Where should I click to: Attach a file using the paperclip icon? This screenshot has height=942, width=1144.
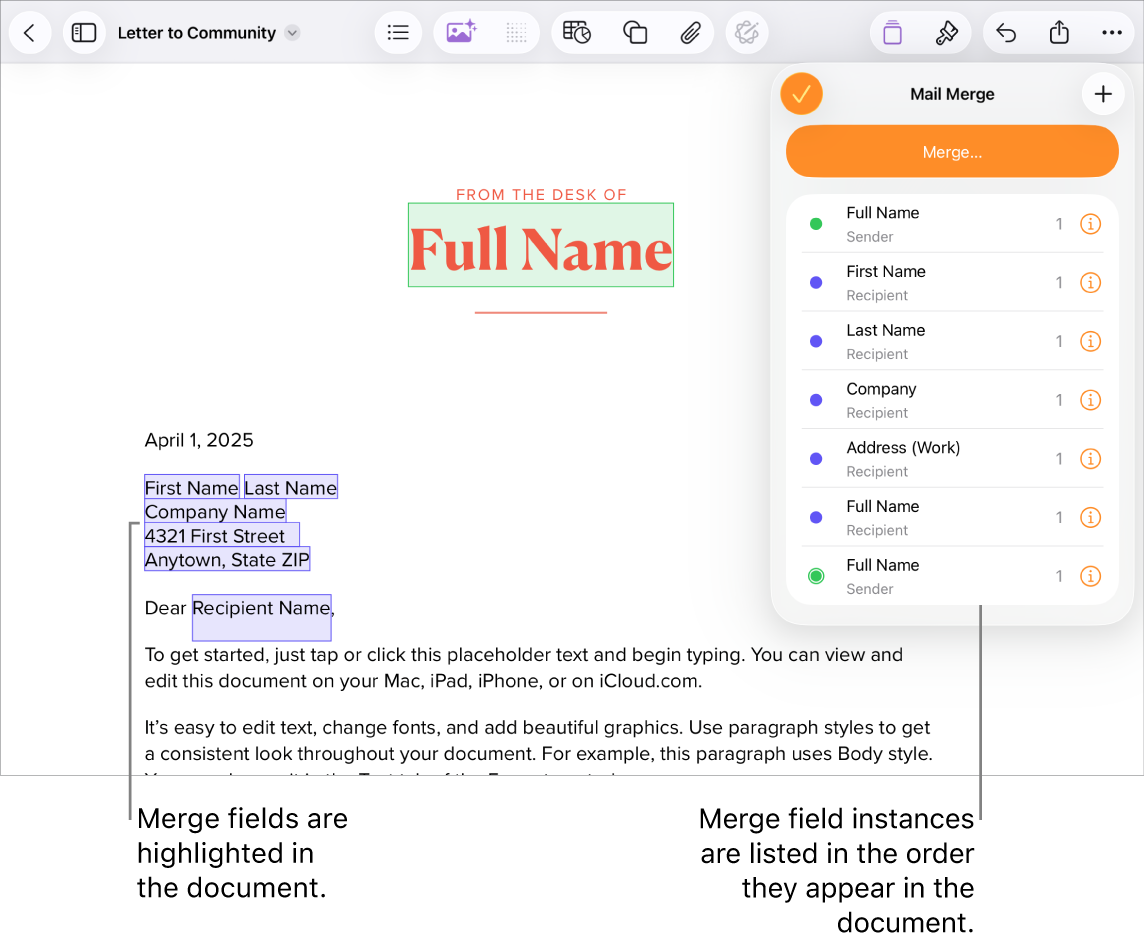click(691, 32)
